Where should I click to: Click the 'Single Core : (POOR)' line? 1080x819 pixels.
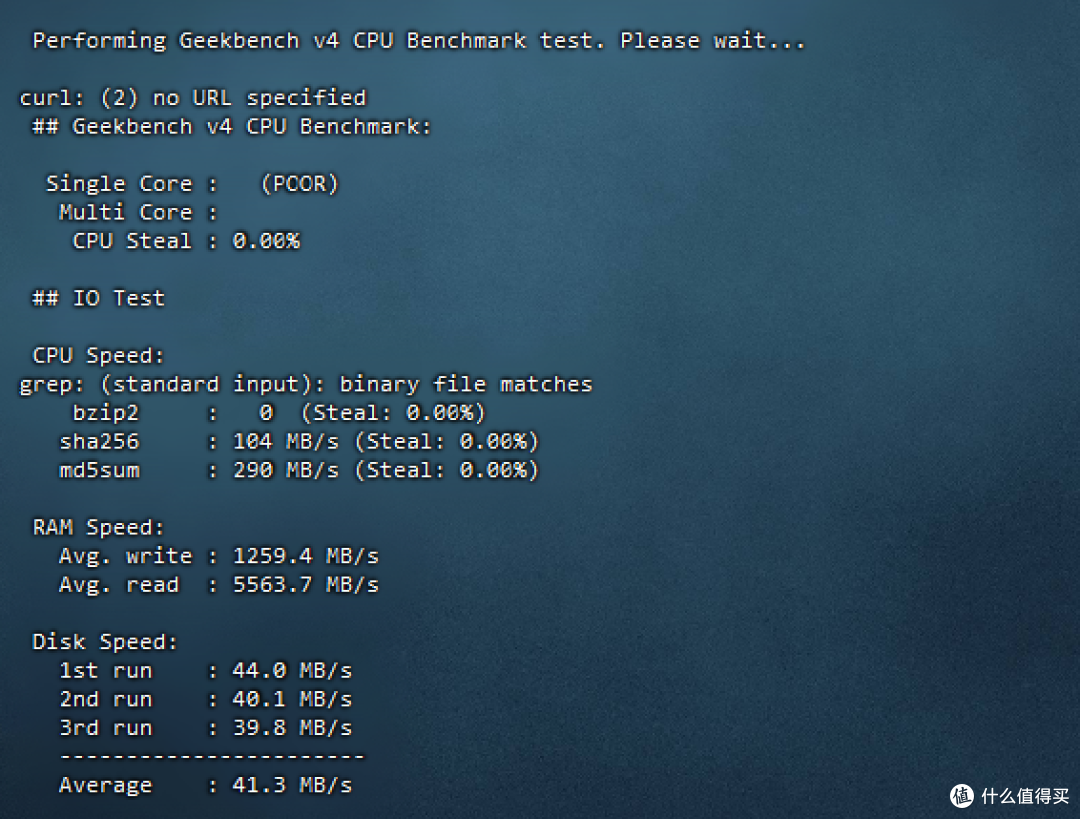pos(192,184)
